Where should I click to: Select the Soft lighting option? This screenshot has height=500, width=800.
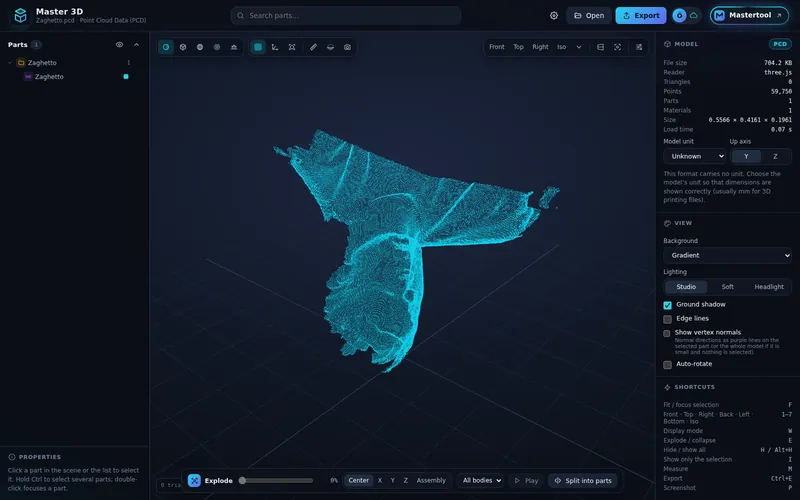(728, 287)
